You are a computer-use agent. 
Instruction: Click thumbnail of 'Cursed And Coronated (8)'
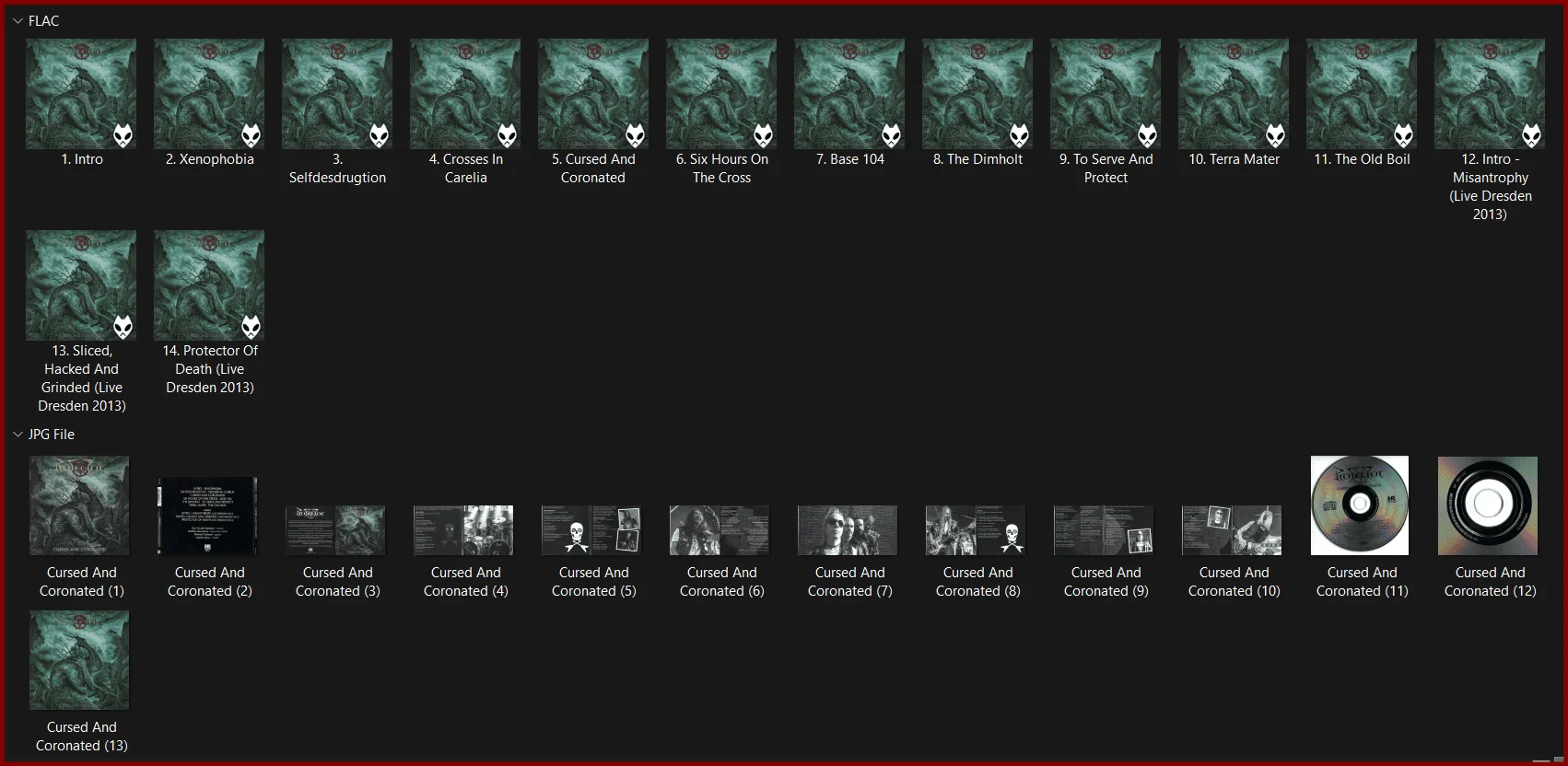click(x=976, y=530)
